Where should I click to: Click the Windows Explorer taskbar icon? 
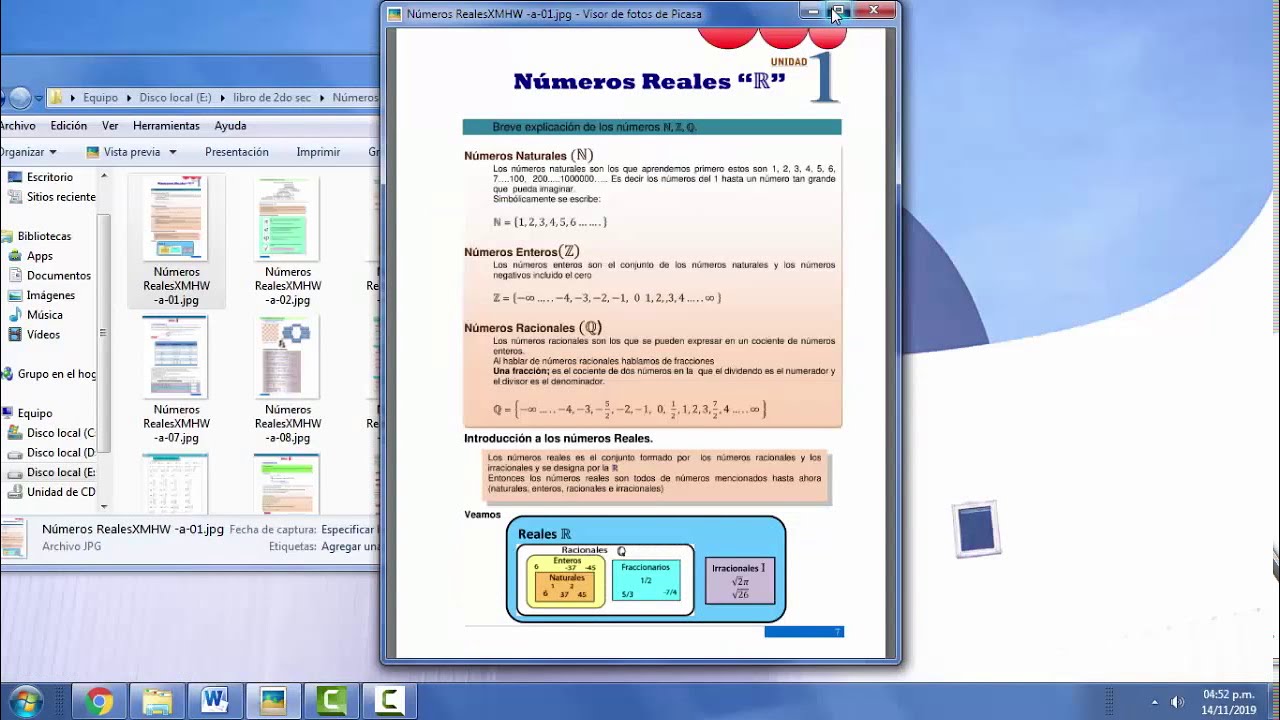[x=157, y=701]
